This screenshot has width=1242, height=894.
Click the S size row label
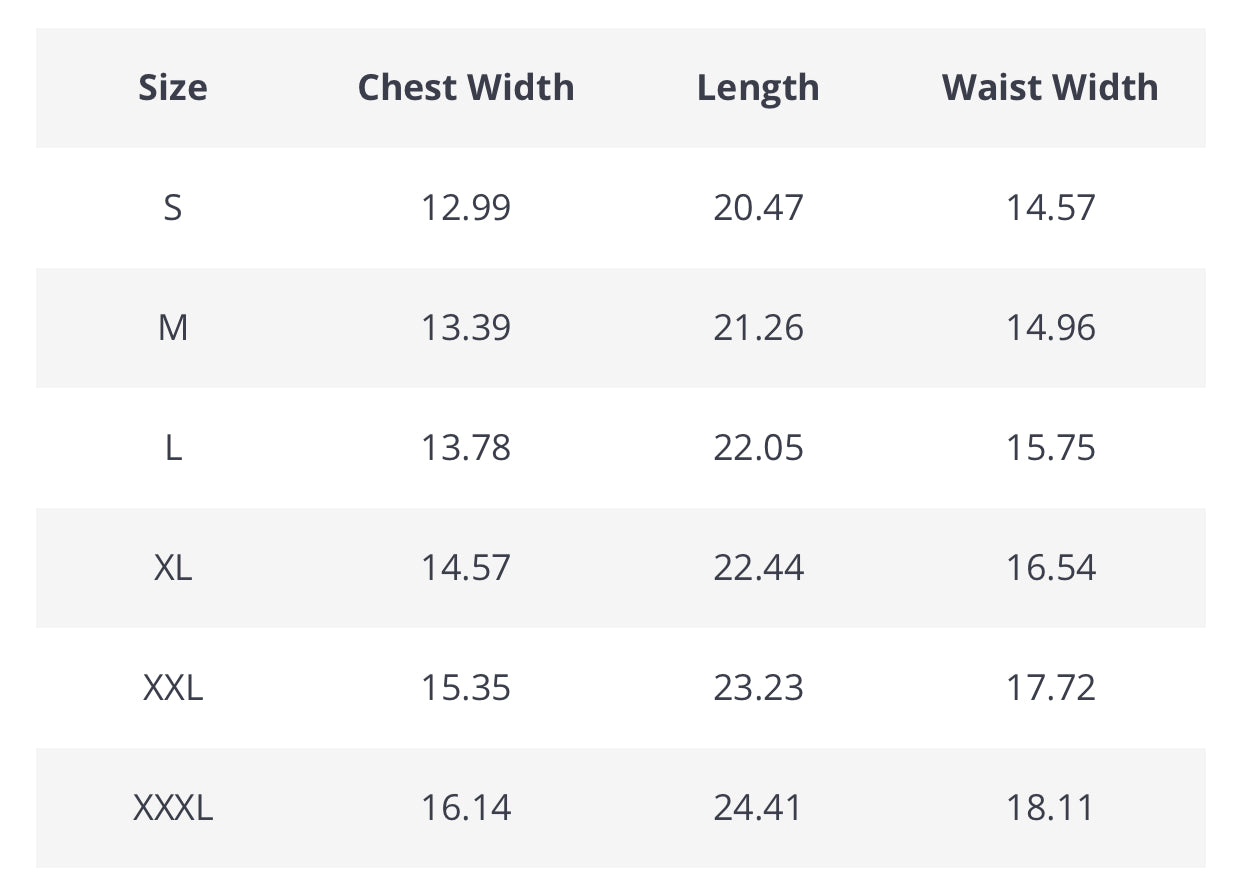coord(173,208)
